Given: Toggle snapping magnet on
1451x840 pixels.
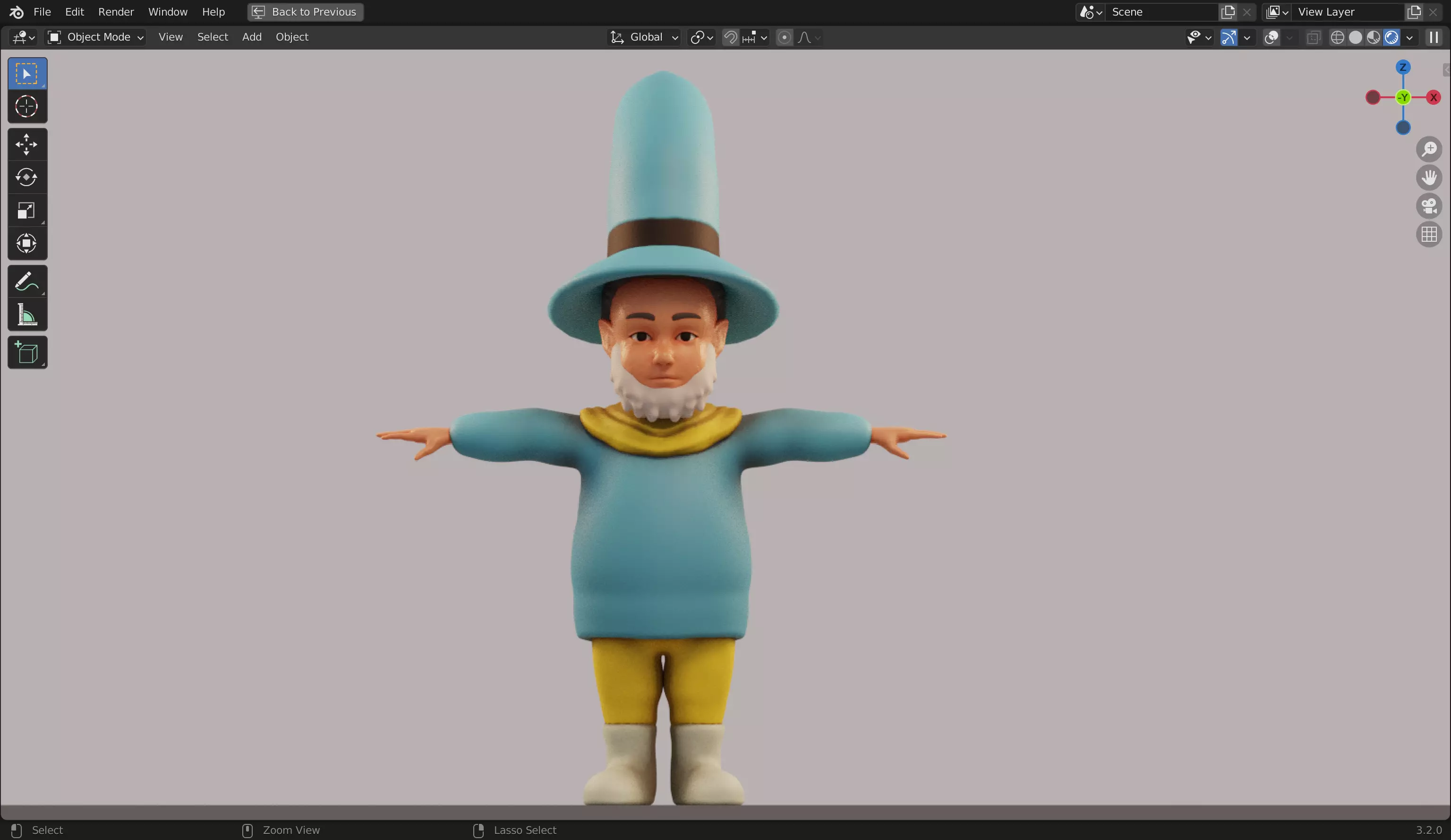Looking at the screenshot, I should (x=730, y=37).
